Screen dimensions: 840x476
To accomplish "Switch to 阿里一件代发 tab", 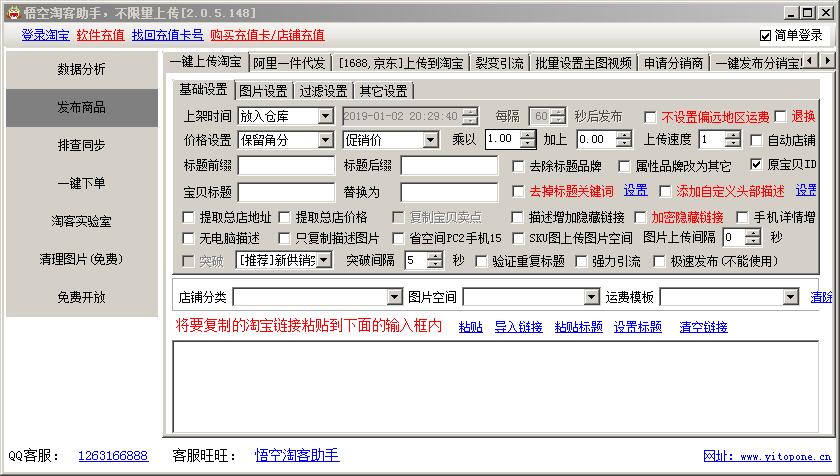I will [x=289, y=63].
